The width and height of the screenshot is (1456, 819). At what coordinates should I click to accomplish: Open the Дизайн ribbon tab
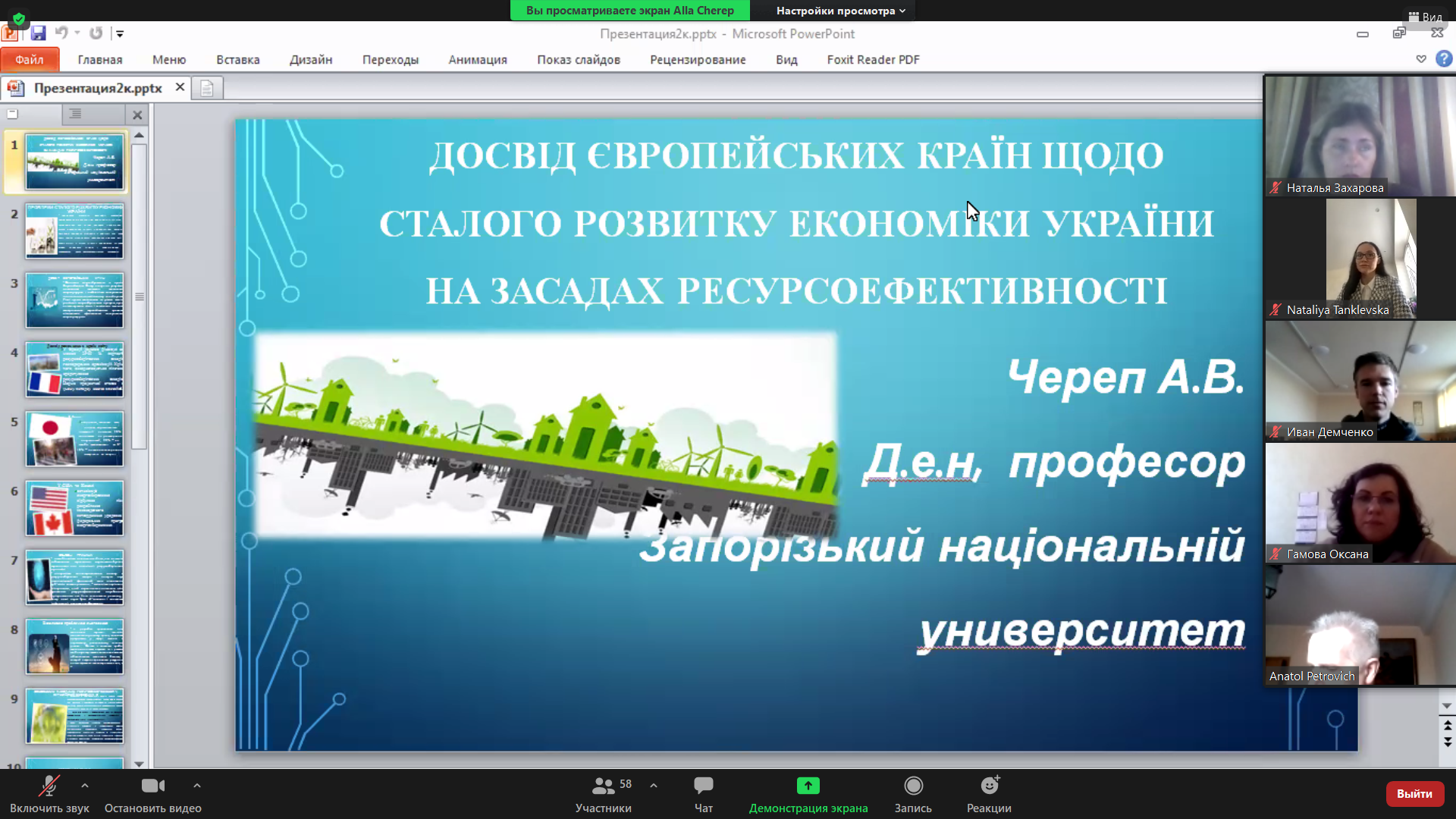coord(310,60)
